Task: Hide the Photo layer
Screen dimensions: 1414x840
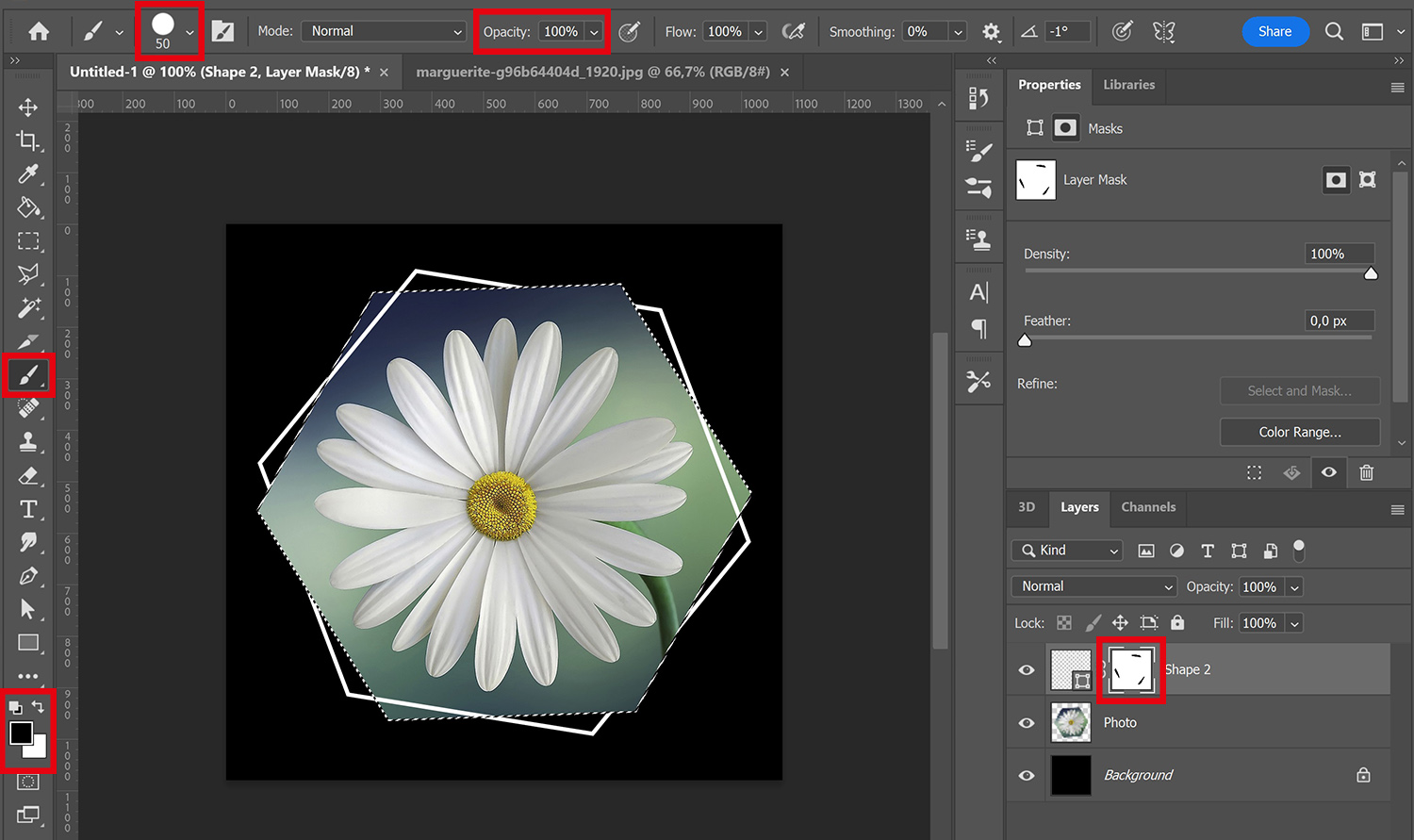Action: tap(1026, 722)
